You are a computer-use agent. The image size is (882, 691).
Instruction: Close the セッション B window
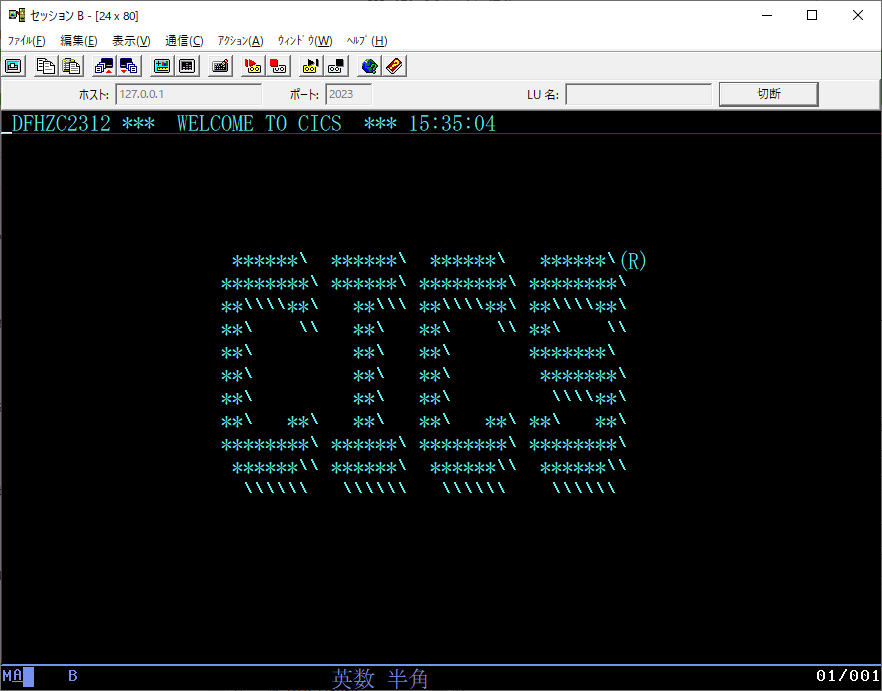tap(858, 15)
